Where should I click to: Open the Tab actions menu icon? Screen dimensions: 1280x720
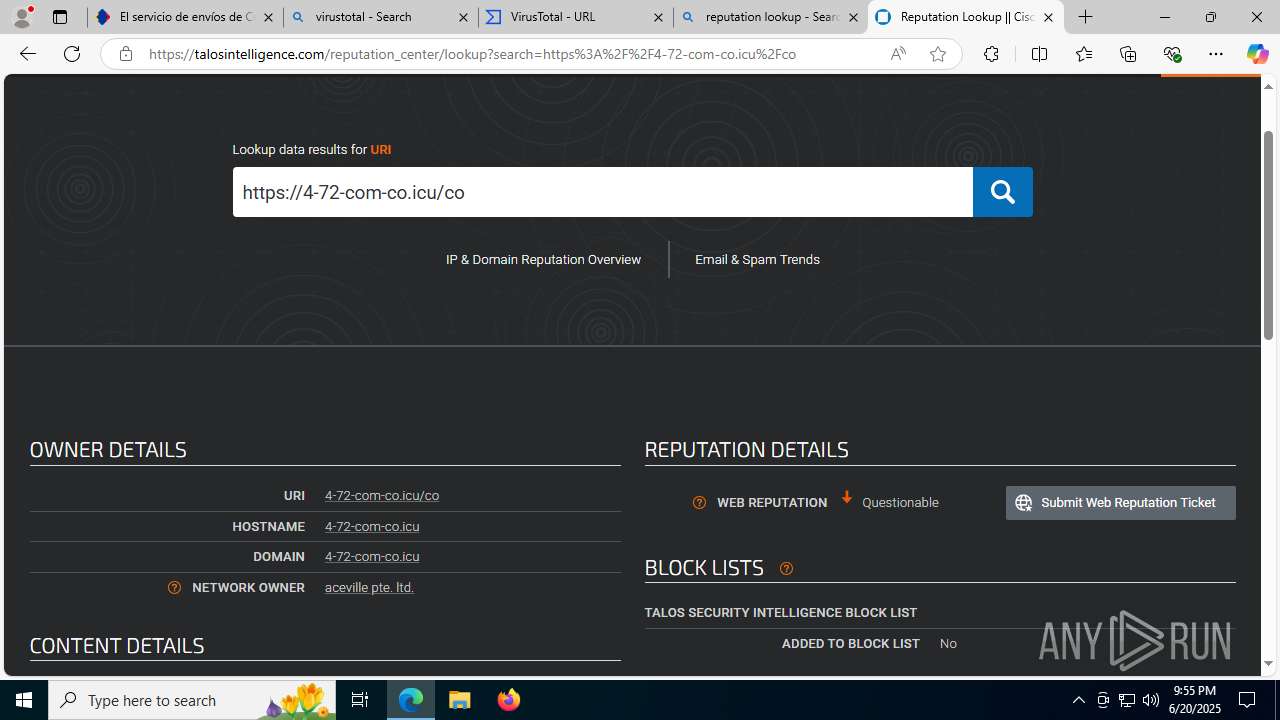tap(59, 17)
